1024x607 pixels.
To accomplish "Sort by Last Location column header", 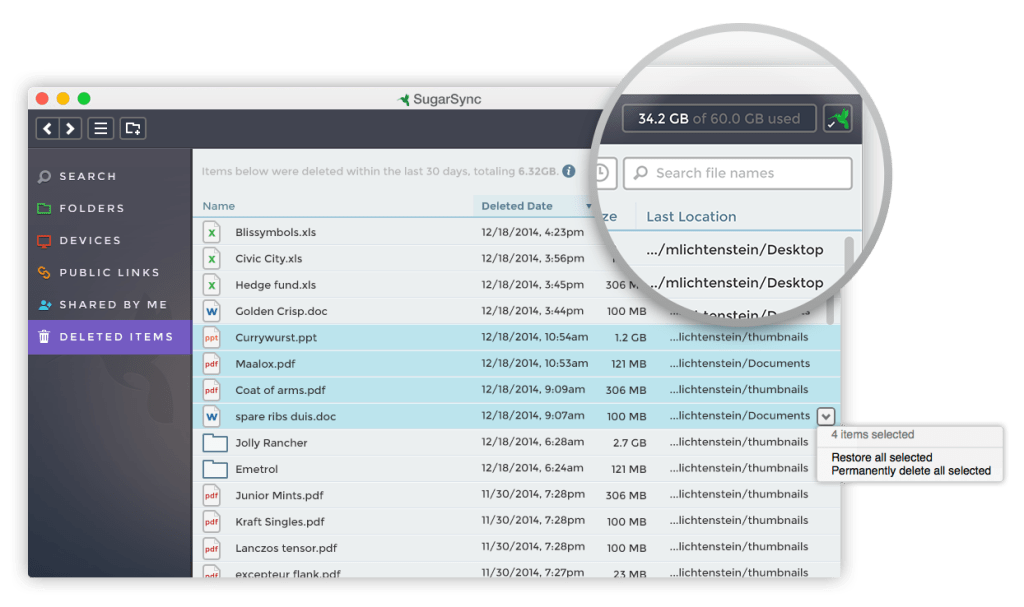I will [x=691, y=217].
